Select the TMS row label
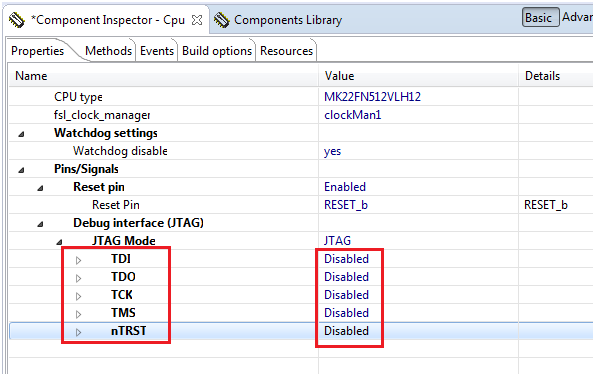605x378 pixels. (x=123, y=313)
